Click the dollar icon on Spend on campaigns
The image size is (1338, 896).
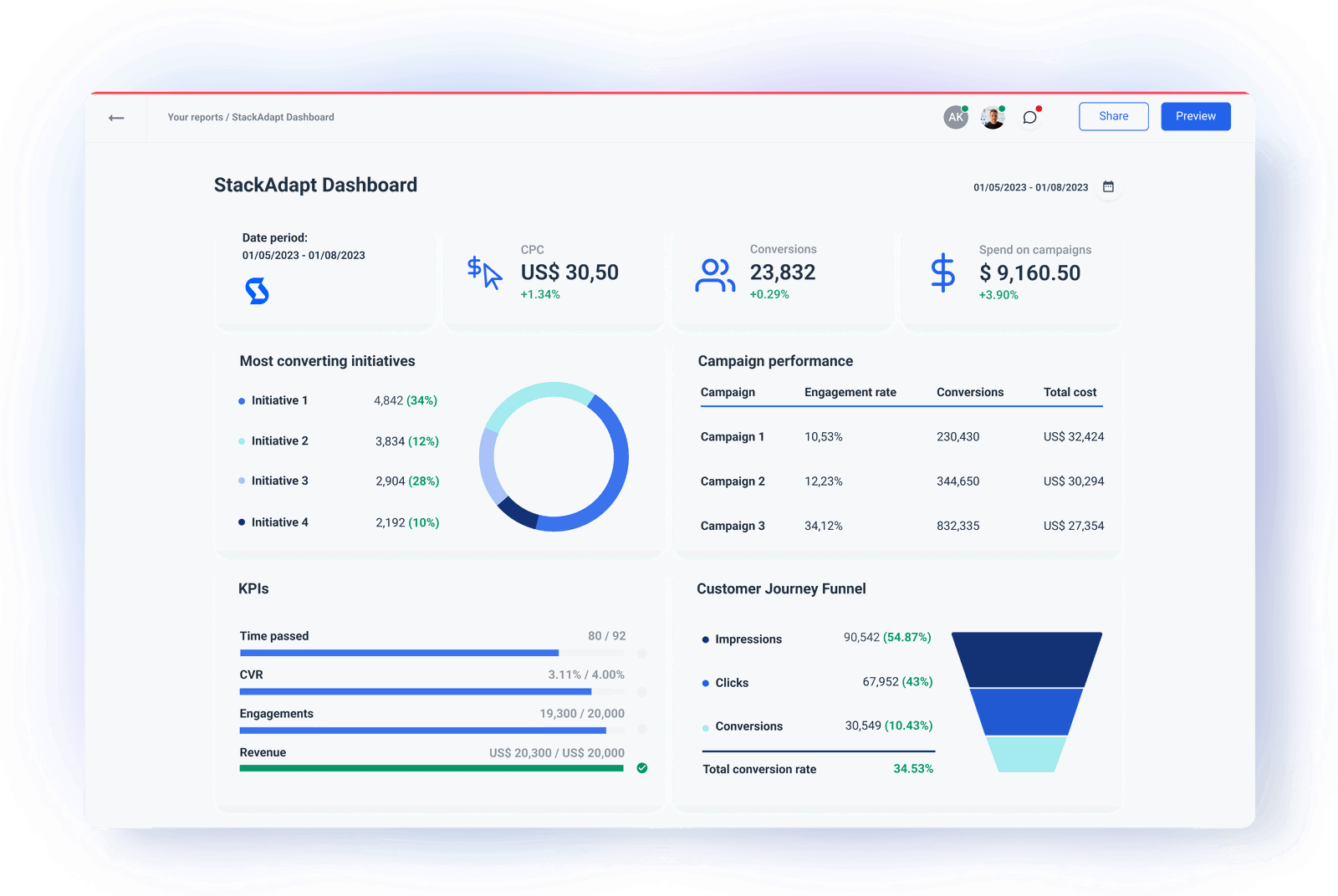942,272
